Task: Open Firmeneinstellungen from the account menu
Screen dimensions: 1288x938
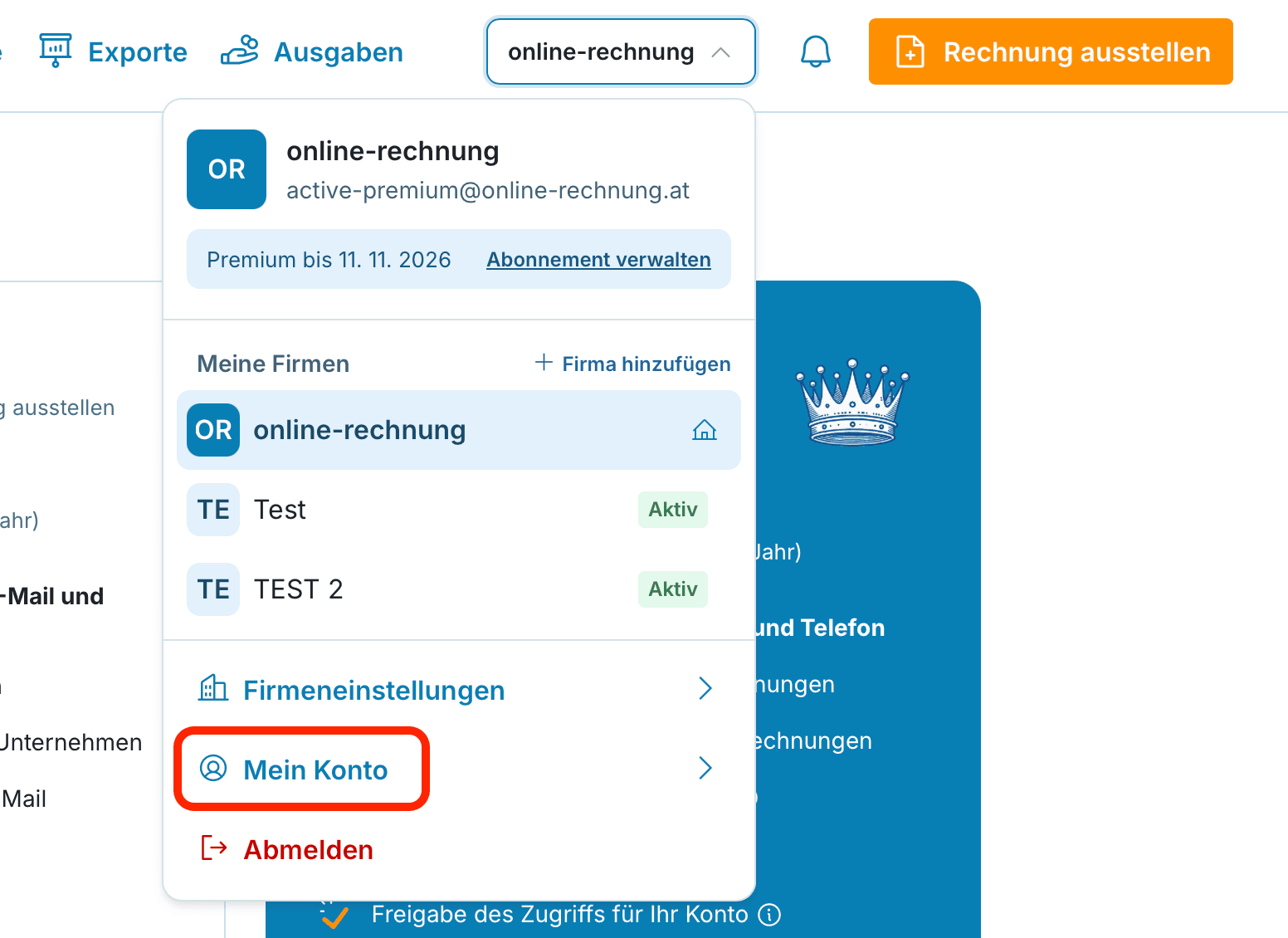Action: pyautogui.click(x=459, y=689)
